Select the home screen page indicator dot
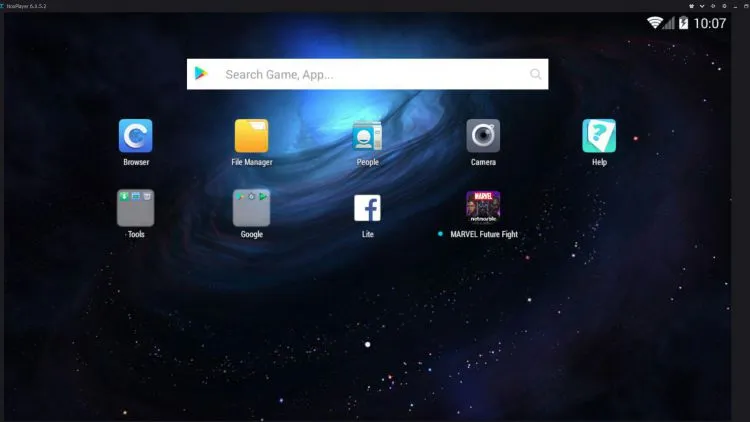Screen dimensions: 750x422 coord(367,344)
